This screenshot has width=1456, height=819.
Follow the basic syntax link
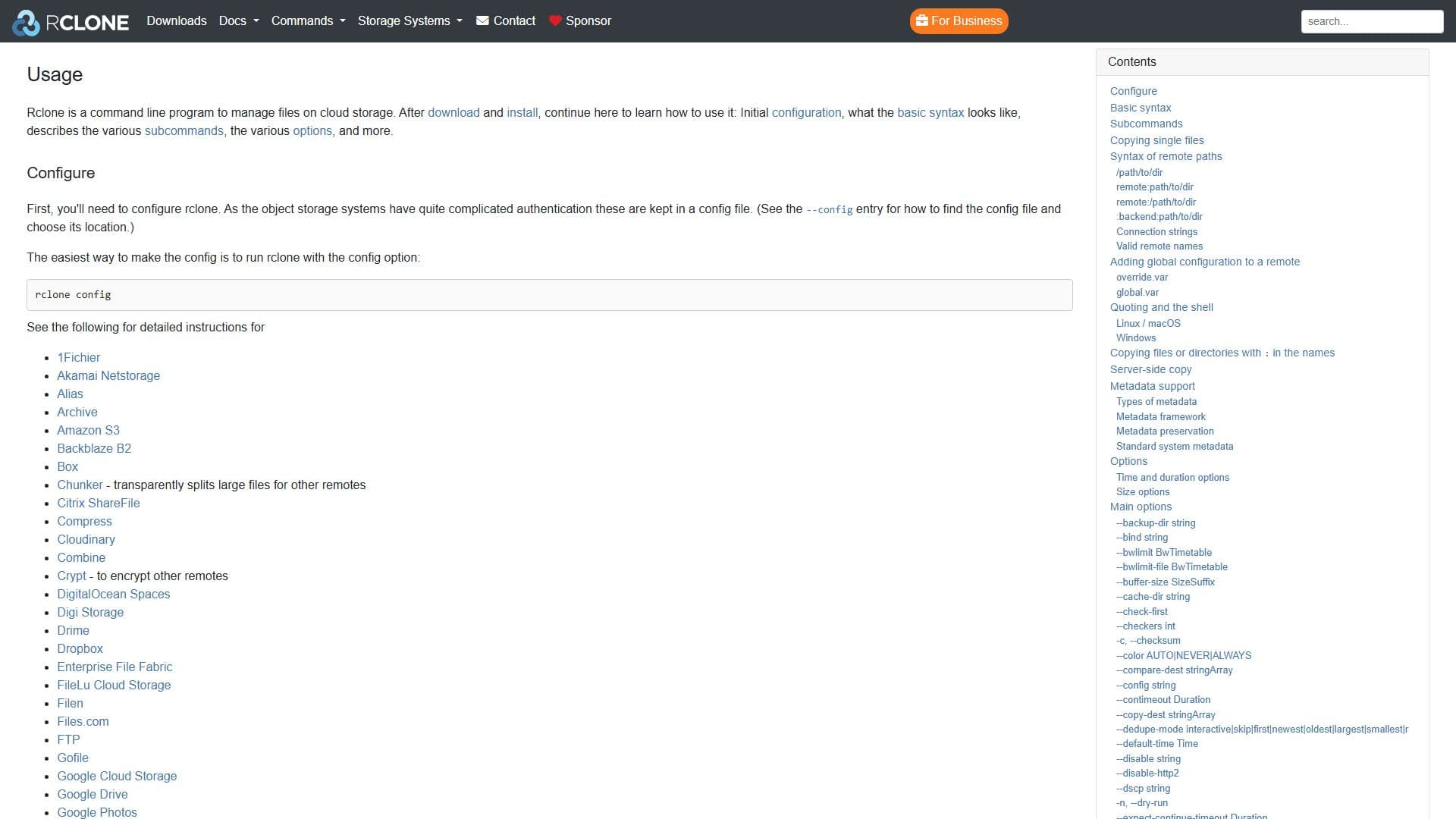[930, 112]
